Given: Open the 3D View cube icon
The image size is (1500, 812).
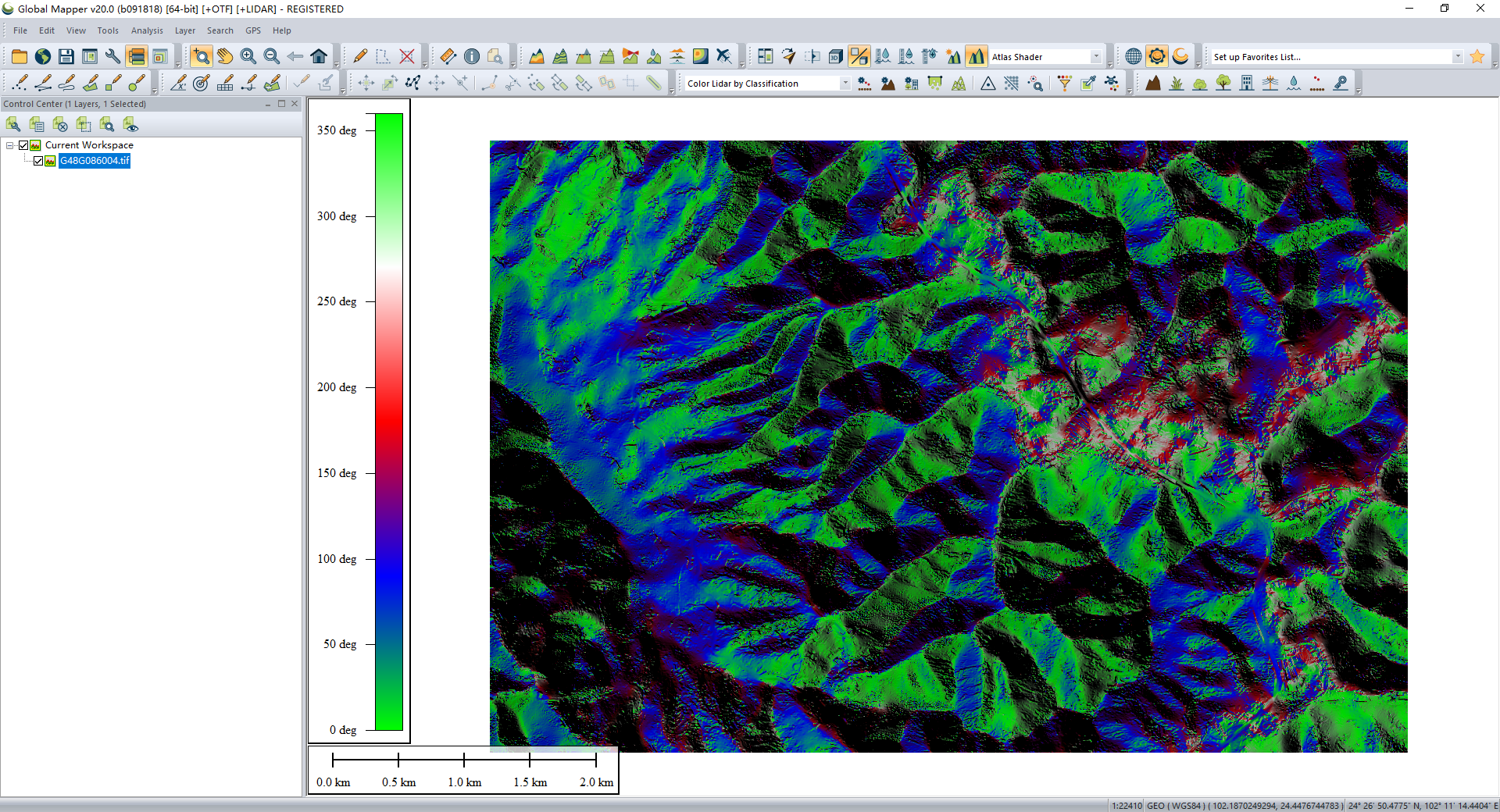Looking at the screenshot, I should (835, 56).
